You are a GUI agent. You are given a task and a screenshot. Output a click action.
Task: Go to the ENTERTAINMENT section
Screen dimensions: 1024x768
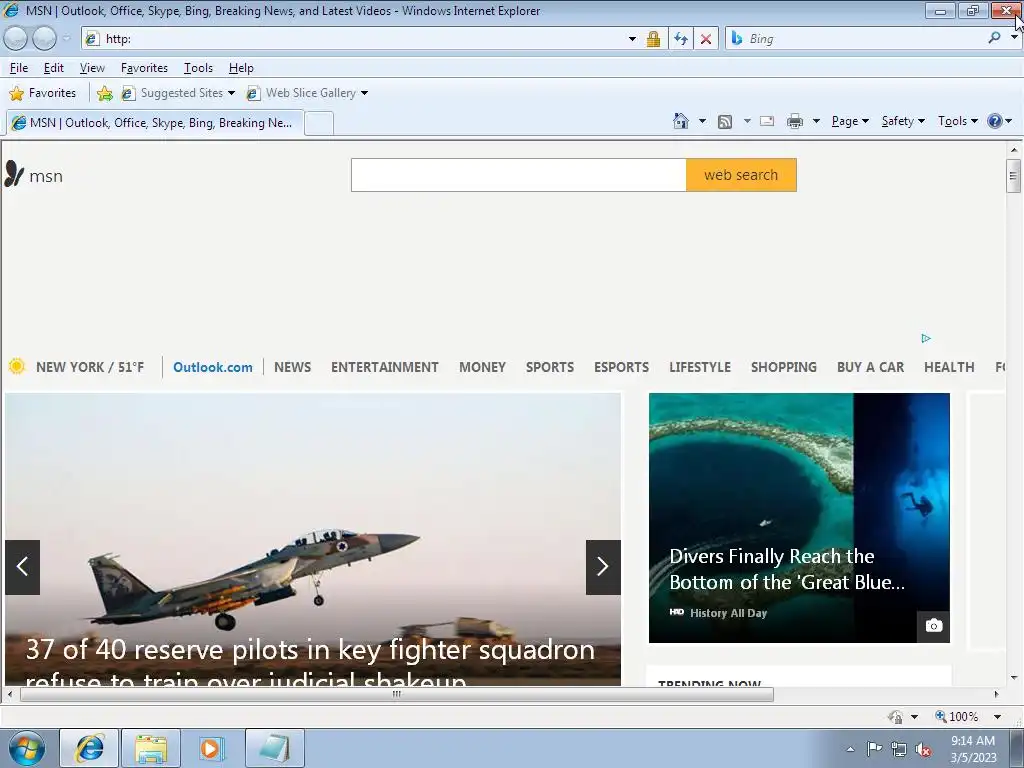385,367
